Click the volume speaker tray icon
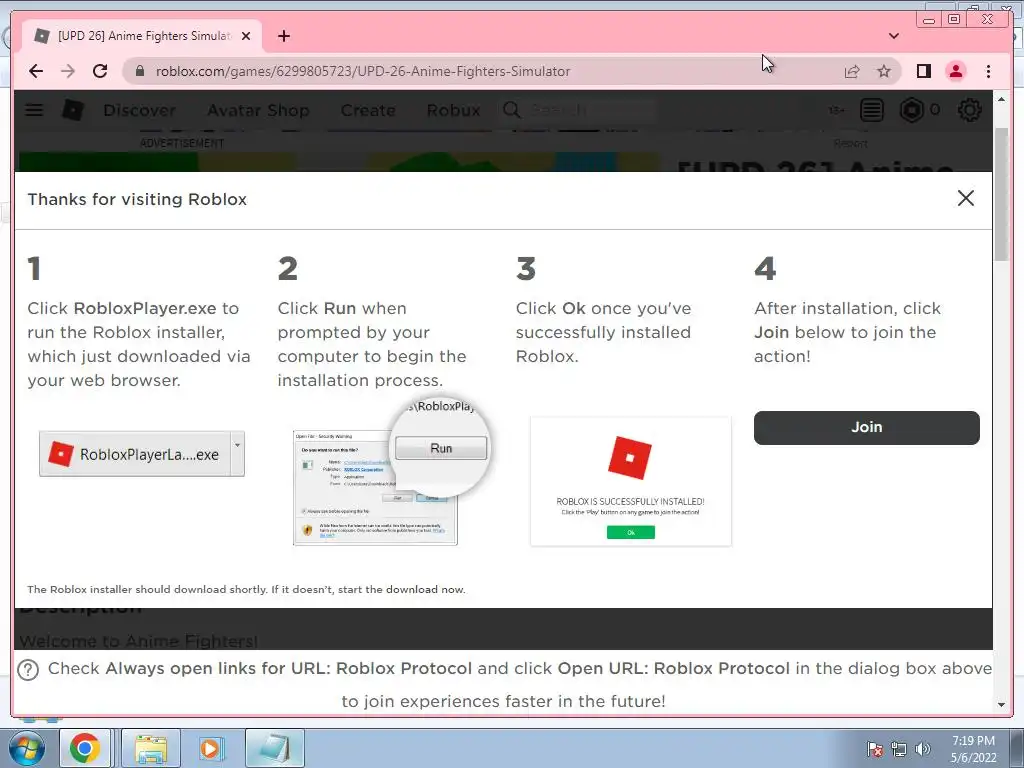Viewport: 1024px width, 768px height. pyautogui.click(x=922, y=749)
